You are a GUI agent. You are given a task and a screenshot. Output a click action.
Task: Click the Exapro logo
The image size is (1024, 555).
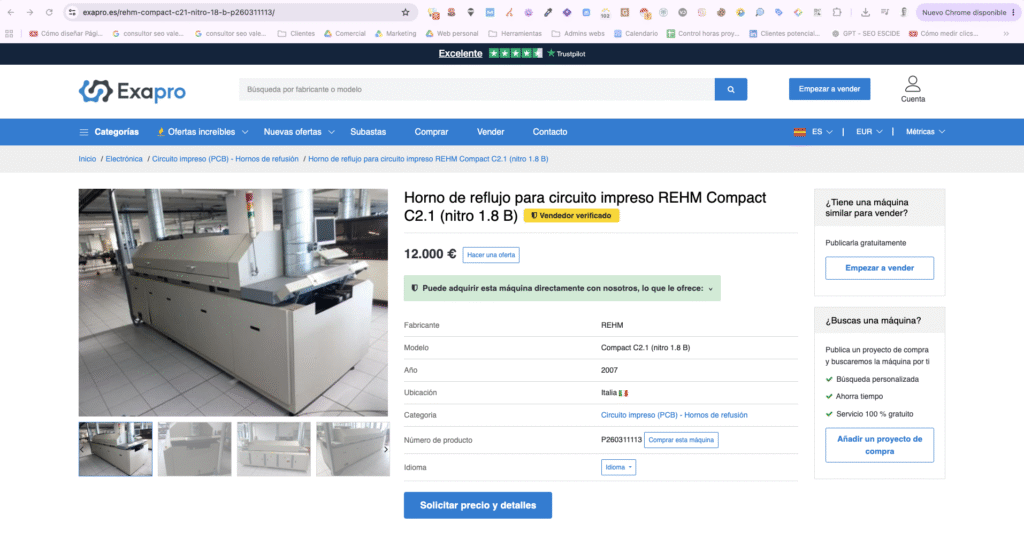click(x=132, y=91)
